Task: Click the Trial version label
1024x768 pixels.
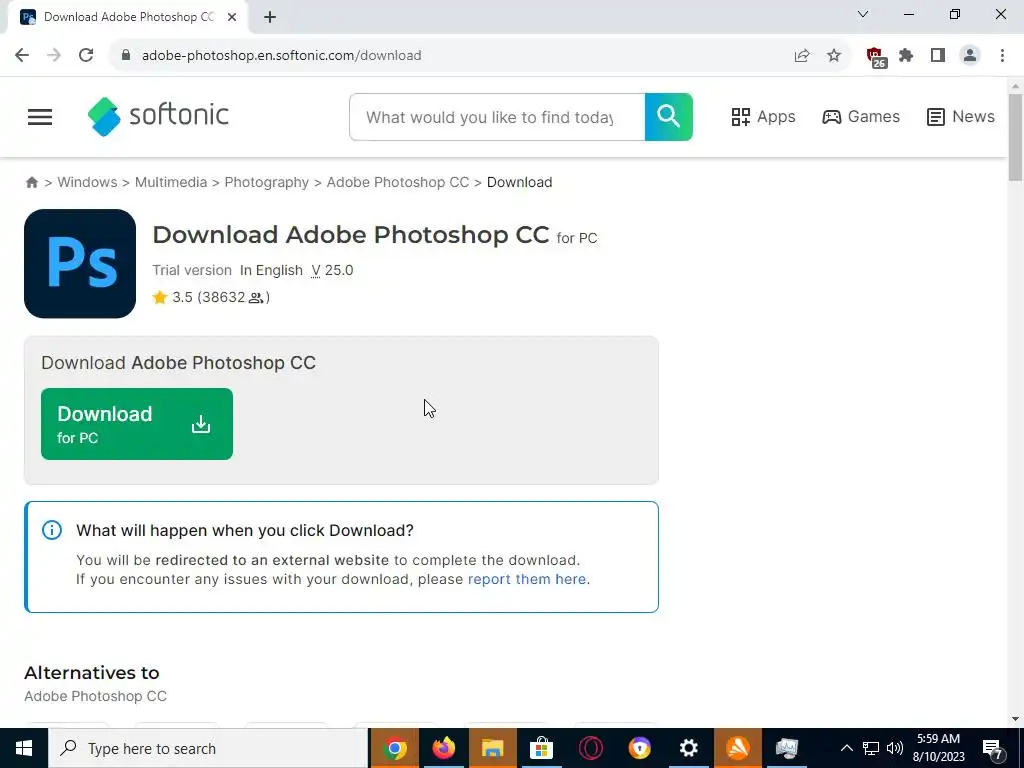Action: [192, 270]
